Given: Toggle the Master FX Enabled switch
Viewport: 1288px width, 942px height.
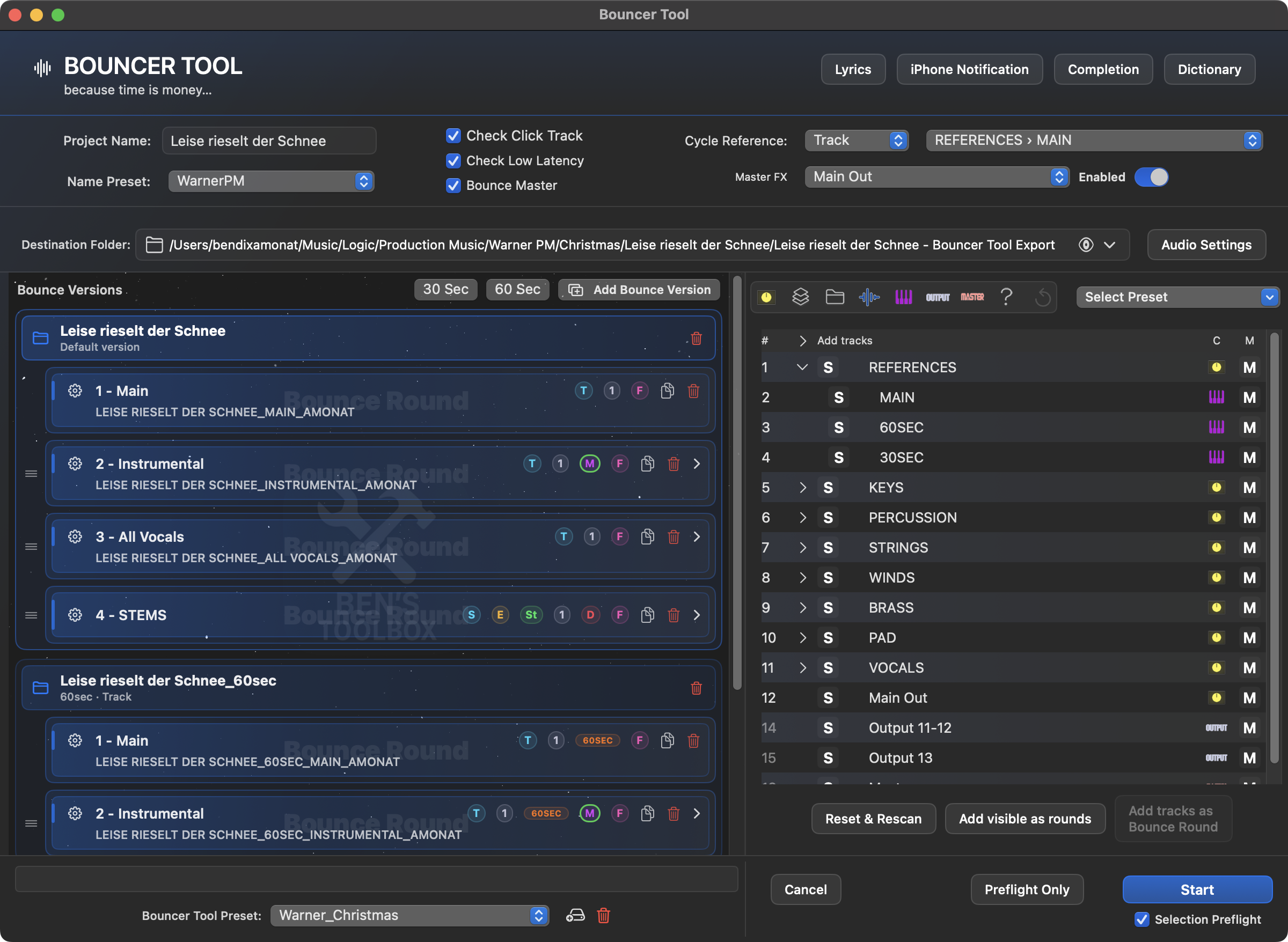Looking at the screenshot, I should (1151, 177).
